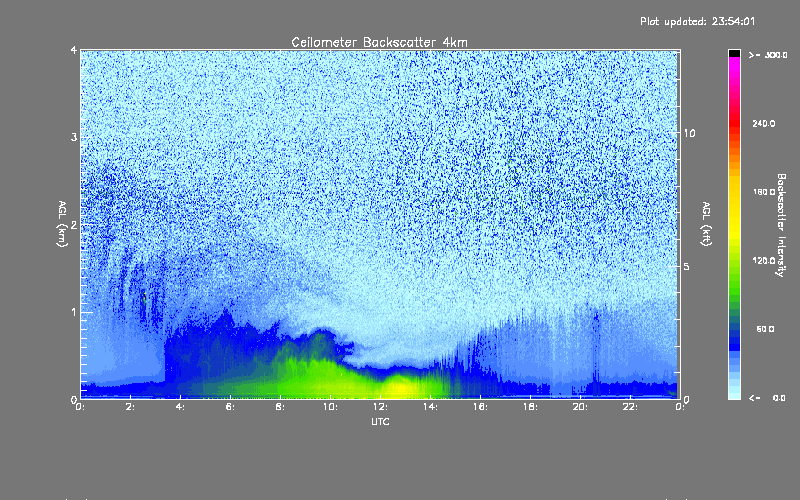The height and width of the screenshot is (500, 800).
Task: Click the "2" tick on the km axis
Action: [x=74, y=224]
